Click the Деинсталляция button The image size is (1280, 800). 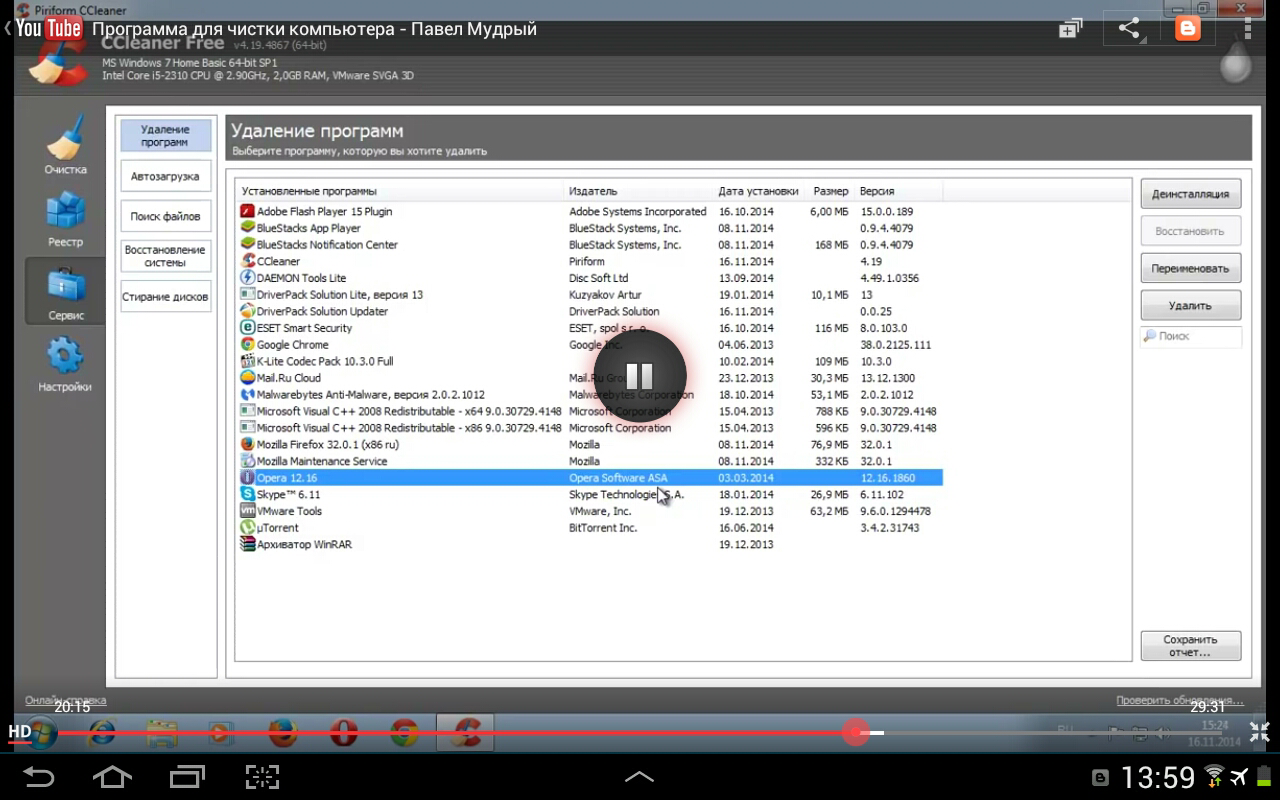[x=1190, y=194]
